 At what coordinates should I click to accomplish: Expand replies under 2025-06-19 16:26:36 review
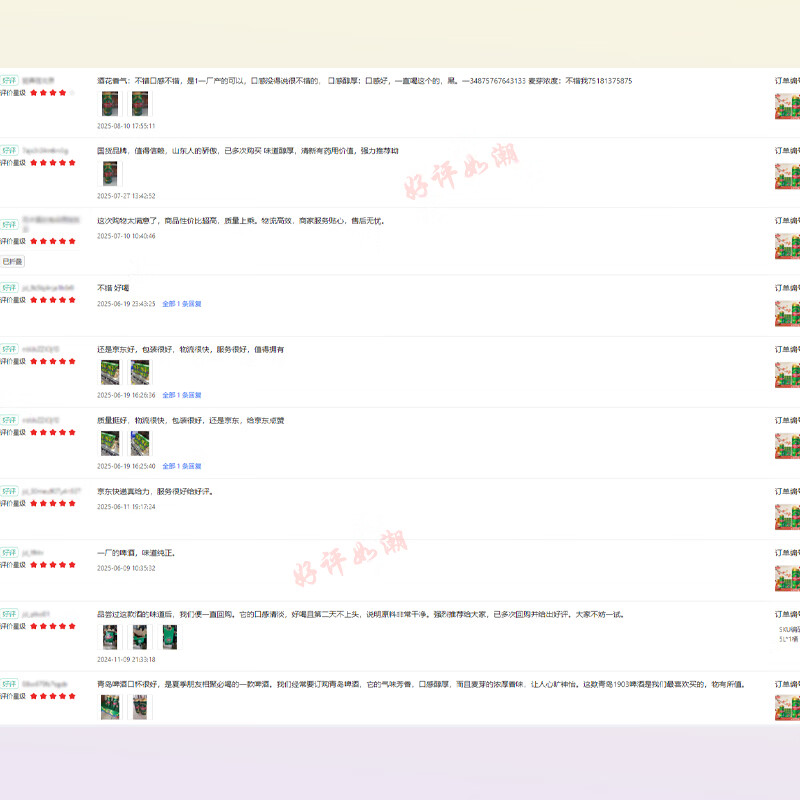click(x=182, y=395)
